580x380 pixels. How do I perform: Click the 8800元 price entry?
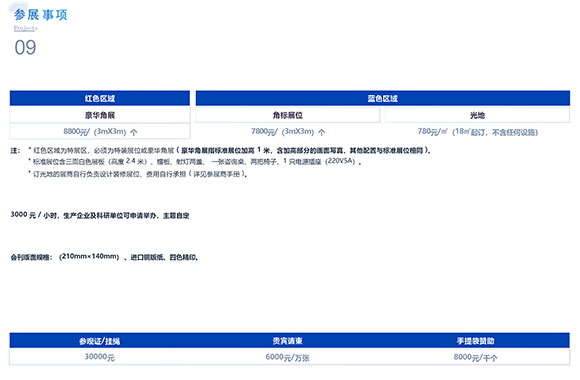coord(100,131)
